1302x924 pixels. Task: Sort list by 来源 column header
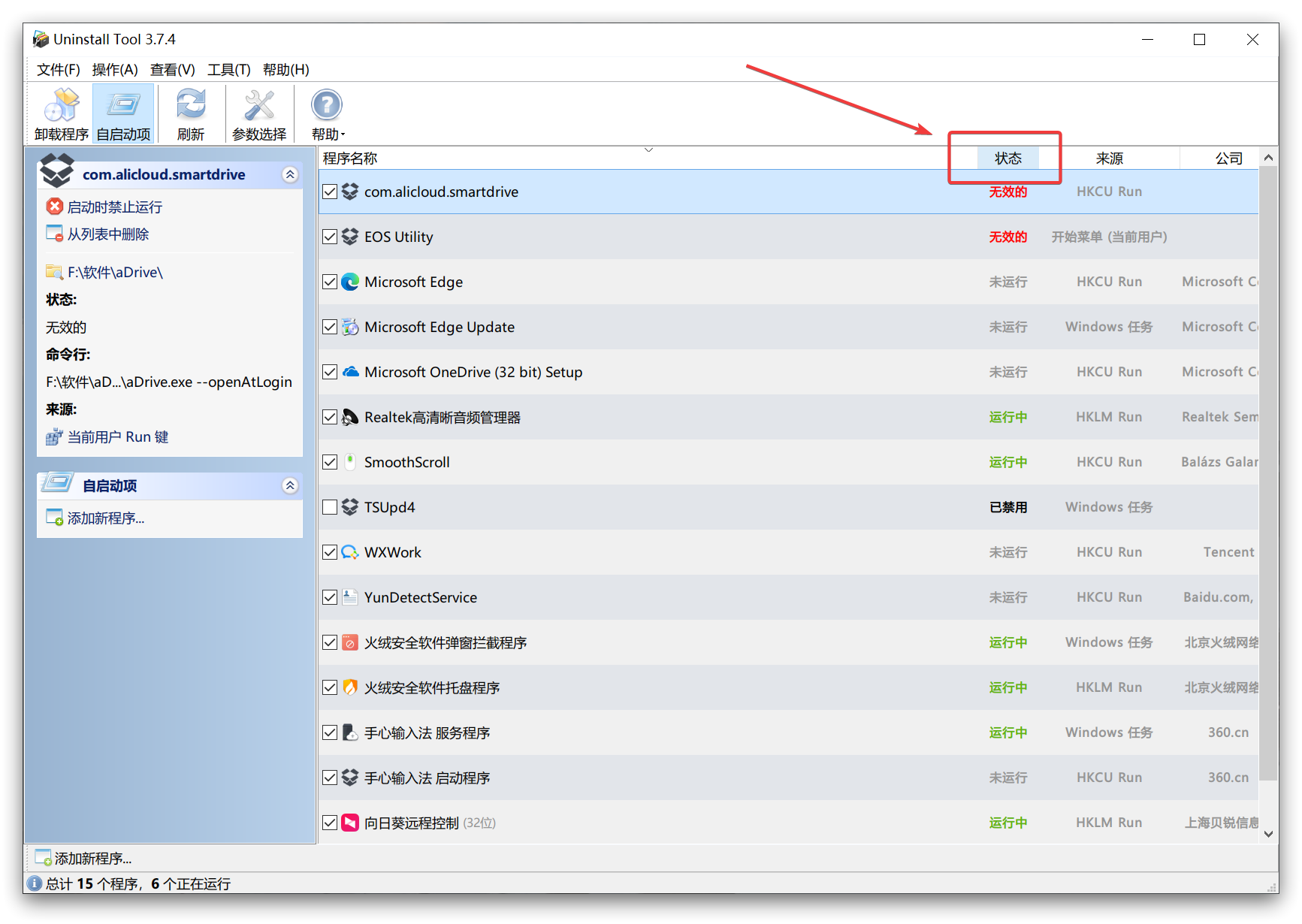coord(1110,159)
